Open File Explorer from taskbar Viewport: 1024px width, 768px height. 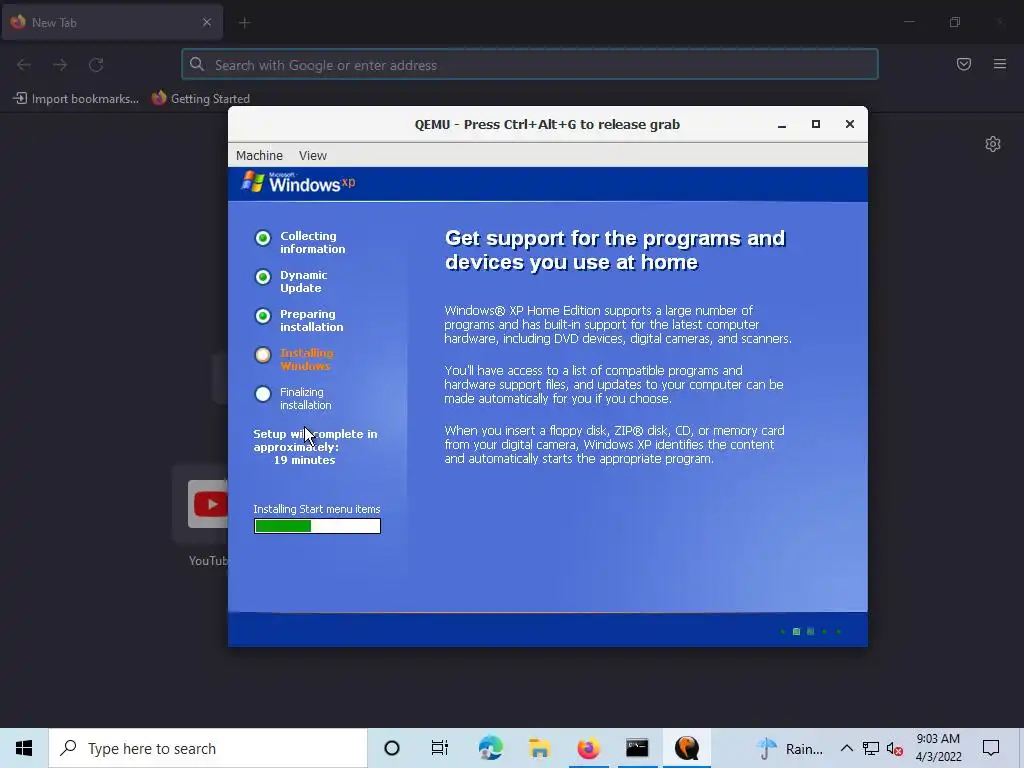(539, 748)
